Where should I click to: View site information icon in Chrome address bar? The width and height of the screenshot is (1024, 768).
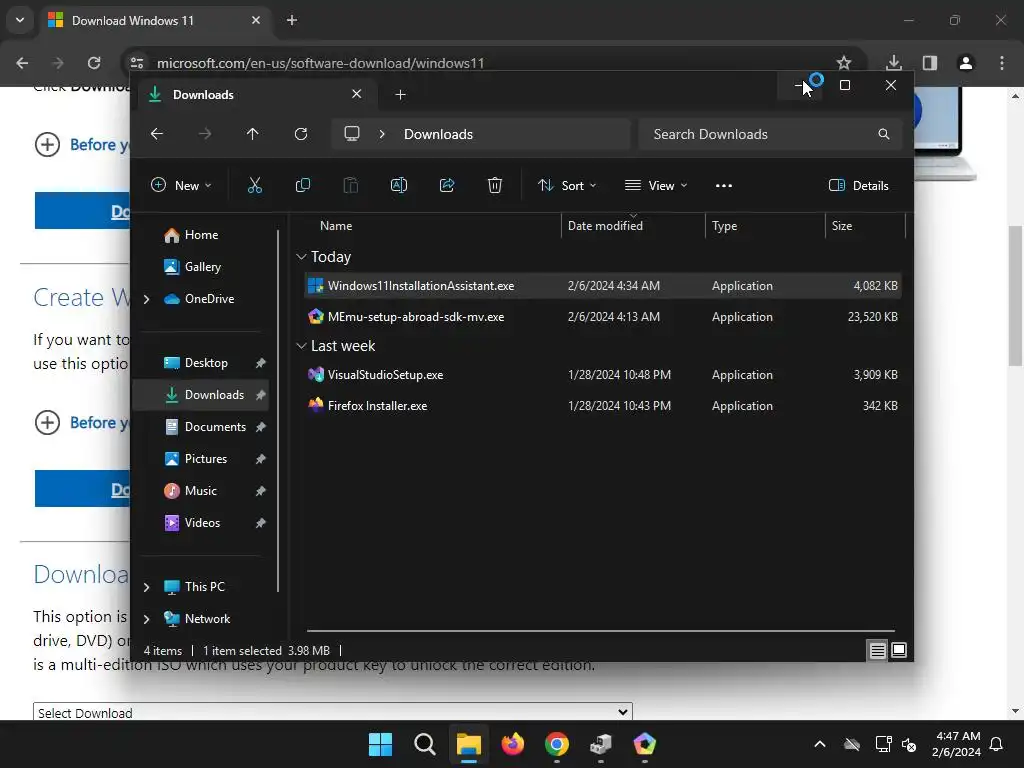click(136, 63)
